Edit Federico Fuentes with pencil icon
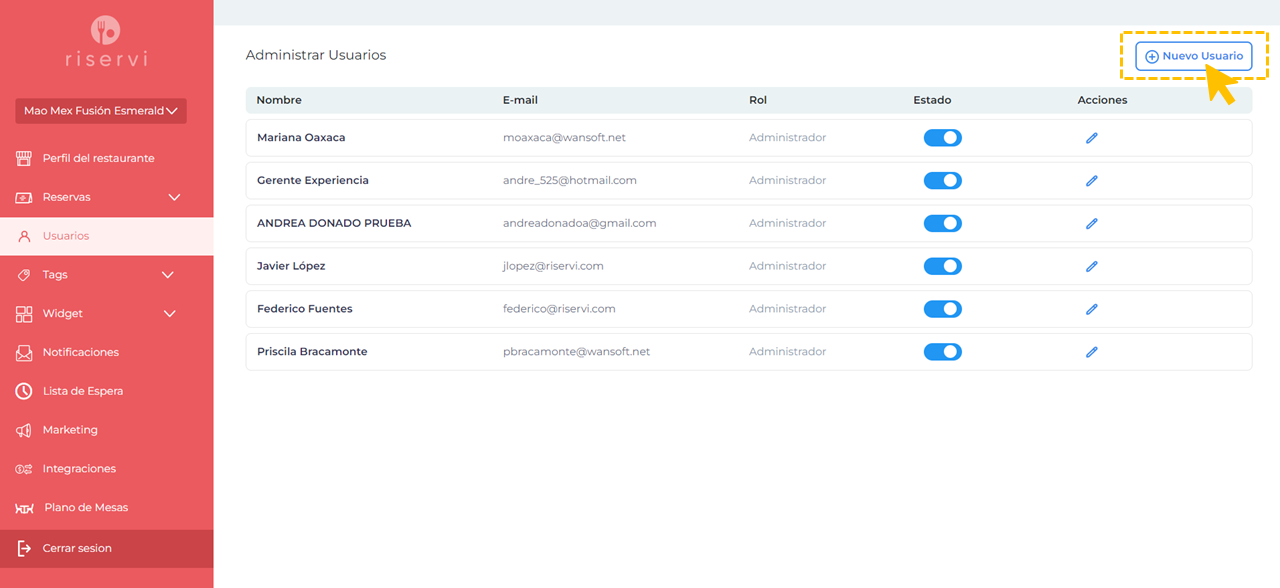Screen dimensions: 1280x588 1092,309
